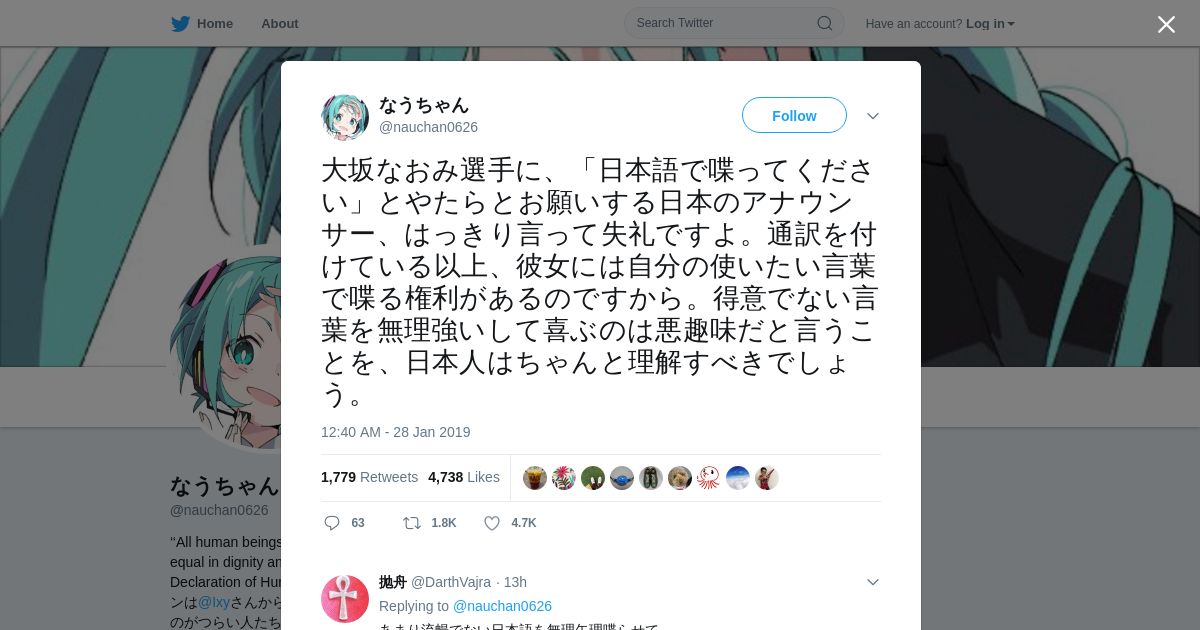Go to the Home menu item
The height and width of the screenshot is (630, 1200).
[x=215, y=23]
